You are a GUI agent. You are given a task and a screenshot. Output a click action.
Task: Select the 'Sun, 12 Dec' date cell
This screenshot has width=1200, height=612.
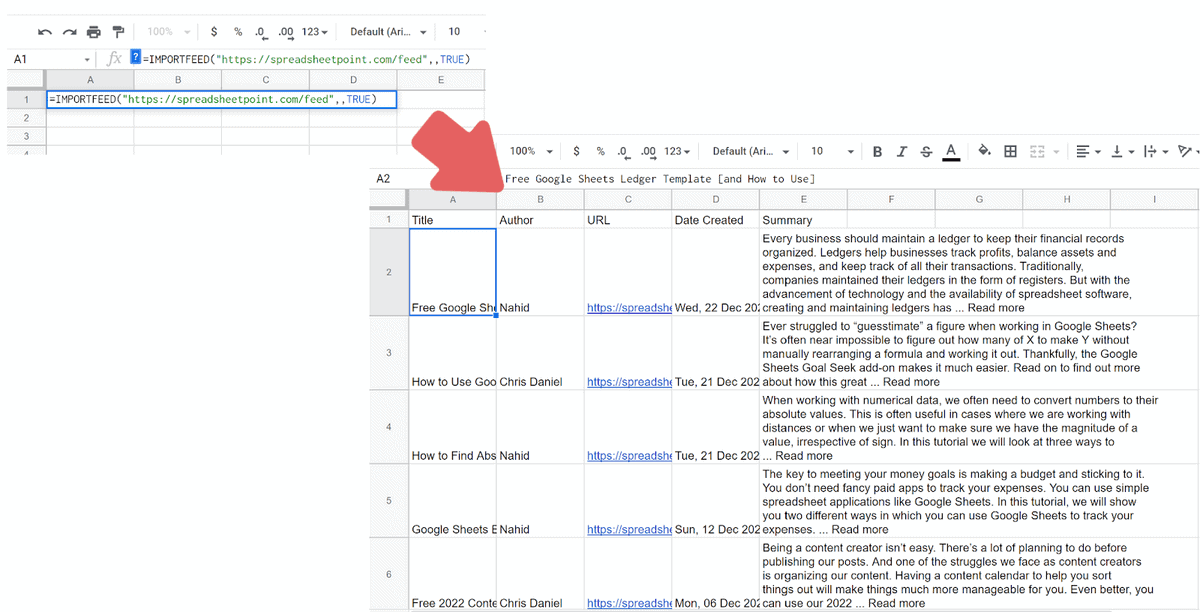pyautogui.click(x=716, y=501)
